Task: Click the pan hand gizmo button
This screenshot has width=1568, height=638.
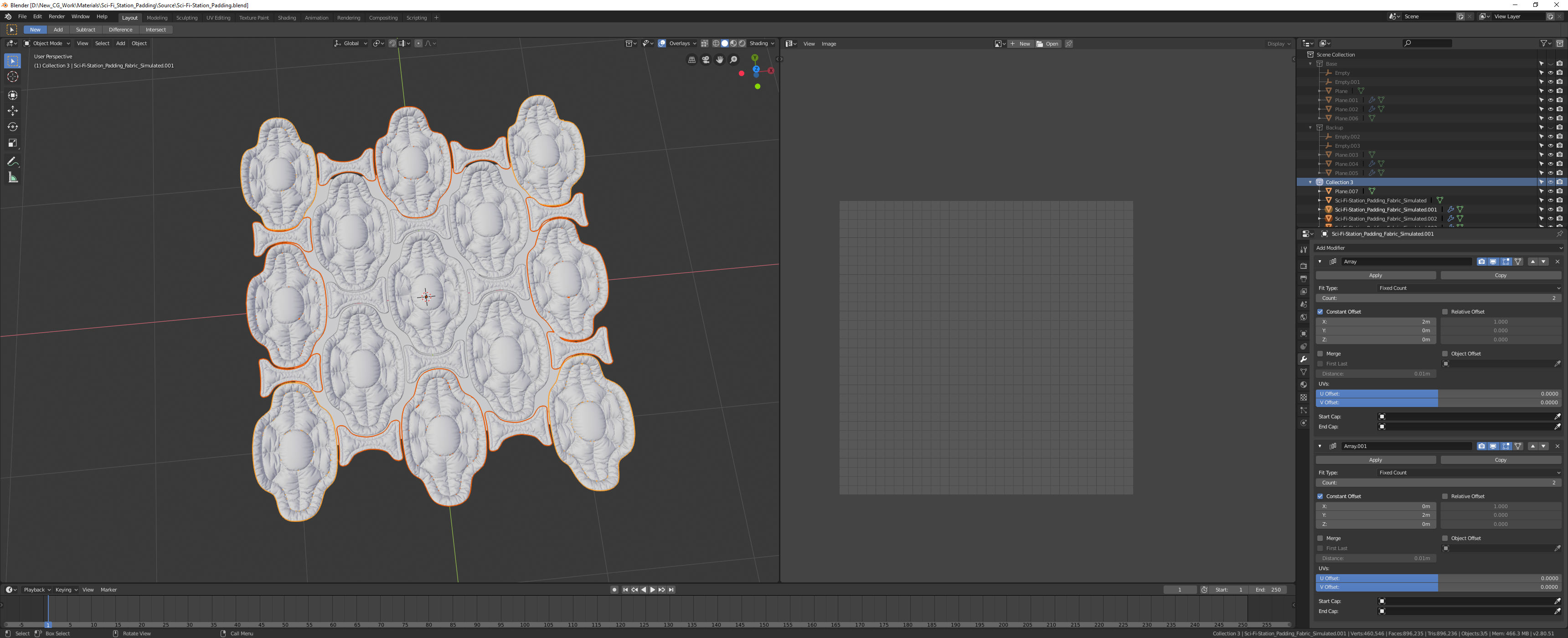Action: 719,60
